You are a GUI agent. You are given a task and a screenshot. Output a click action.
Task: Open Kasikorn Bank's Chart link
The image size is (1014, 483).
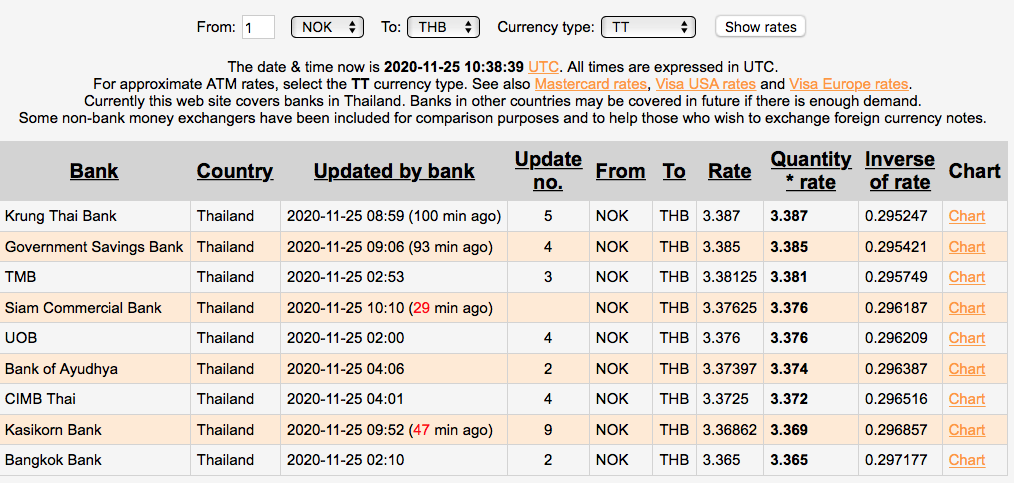tap(966, 430)
